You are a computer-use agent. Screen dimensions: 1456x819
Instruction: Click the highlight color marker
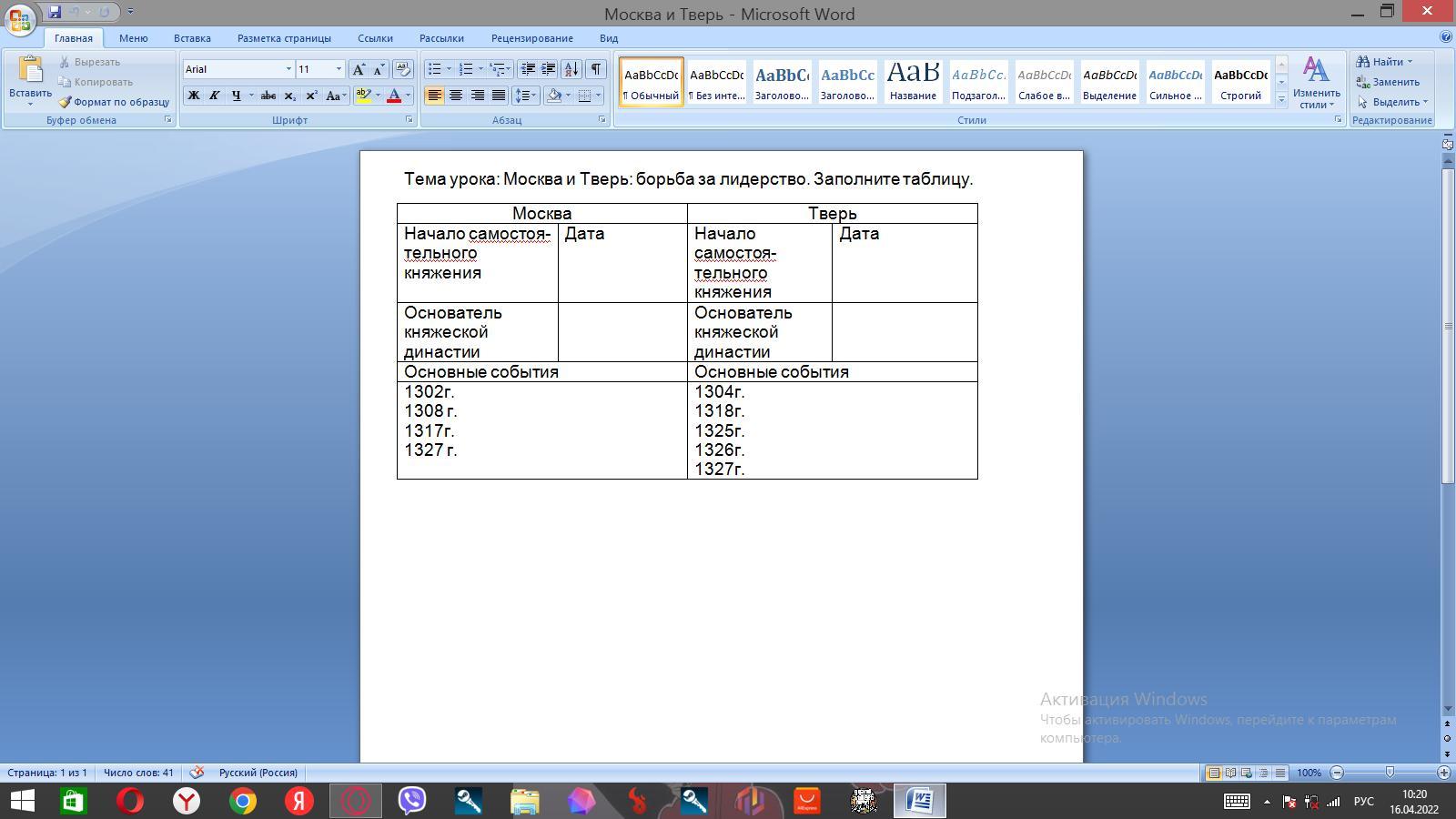click(x=363, y=96)
